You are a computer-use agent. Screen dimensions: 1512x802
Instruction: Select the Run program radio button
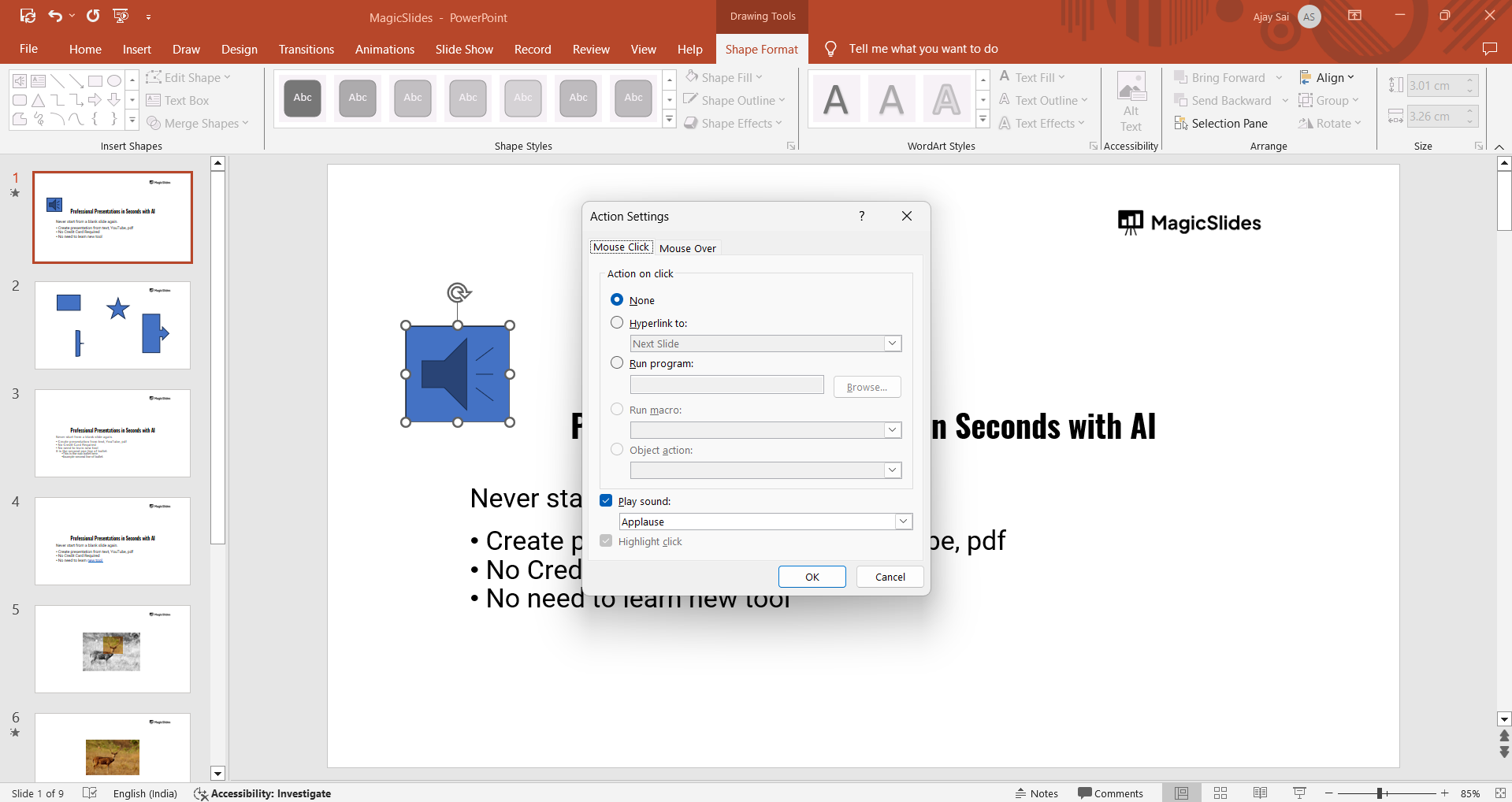click(x=617, y=362)
